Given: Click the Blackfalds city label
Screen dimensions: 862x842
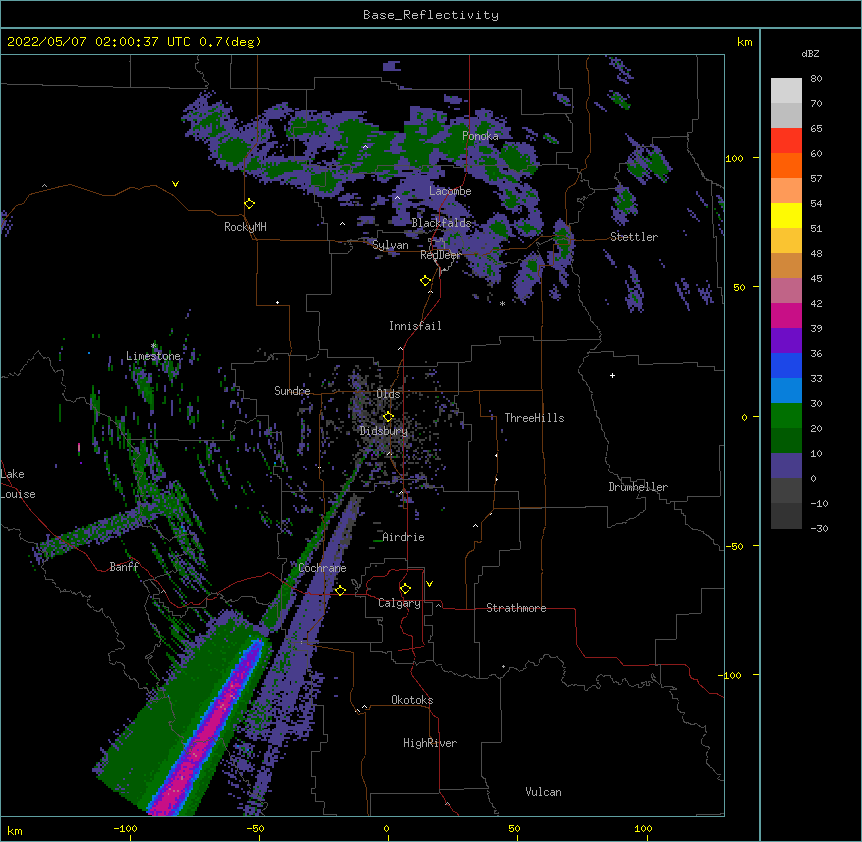Looking at the screenshot, I should click(x=441, y=223).
